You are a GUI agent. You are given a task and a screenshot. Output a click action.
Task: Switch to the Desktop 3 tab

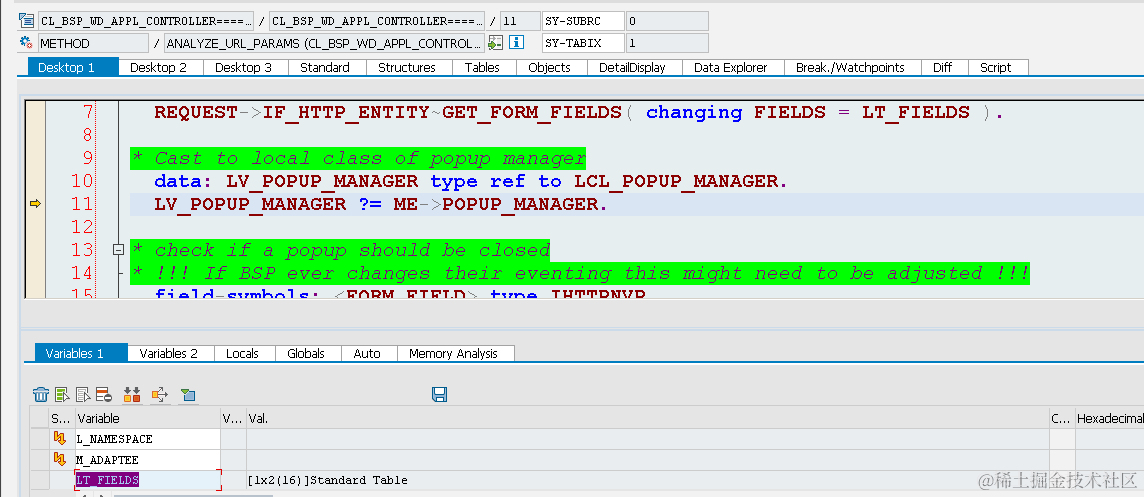[244, 67]
